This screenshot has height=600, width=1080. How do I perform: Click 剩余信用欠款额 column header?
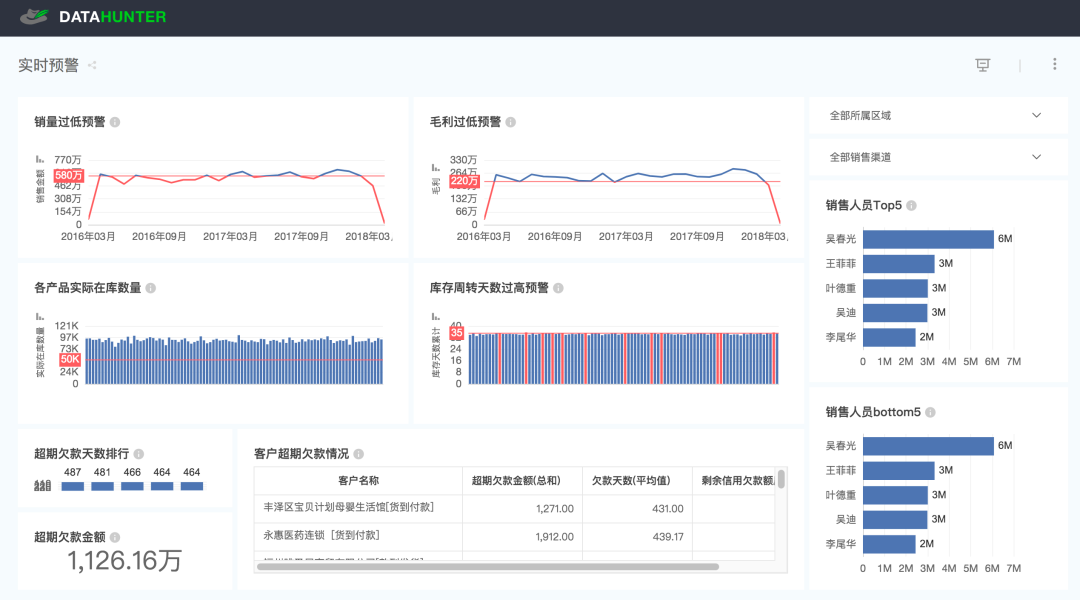point(734,481)
